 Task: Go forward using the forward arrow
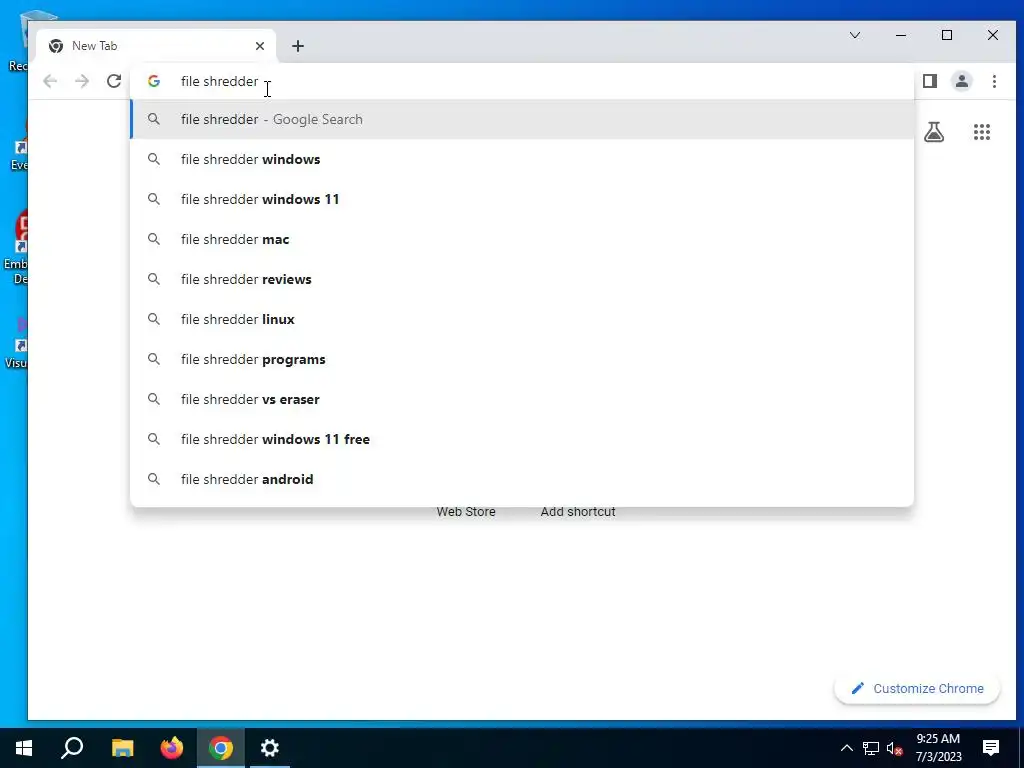tap(82, 81)
